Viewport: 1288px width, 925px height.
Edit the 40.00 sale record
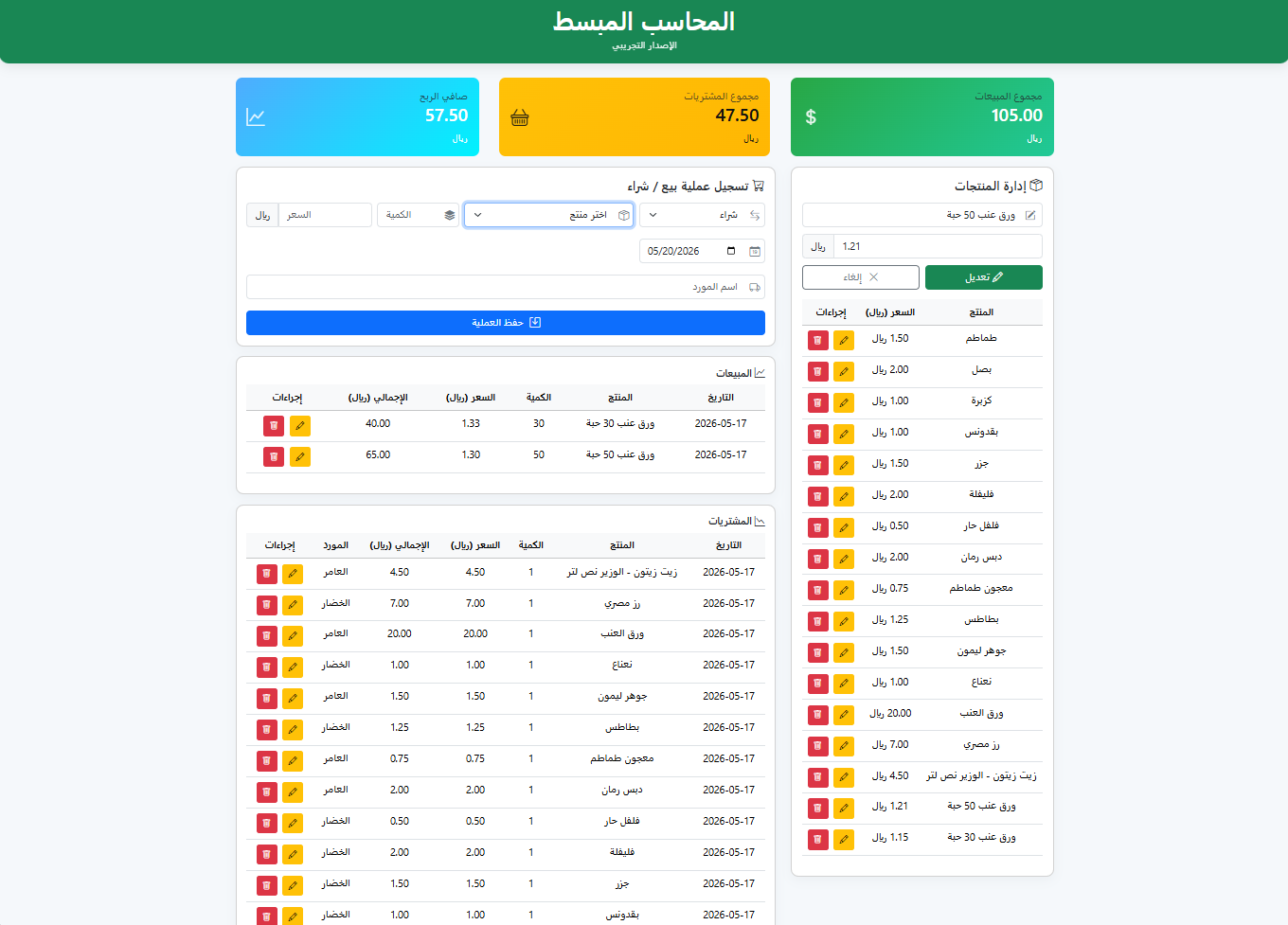300,426
